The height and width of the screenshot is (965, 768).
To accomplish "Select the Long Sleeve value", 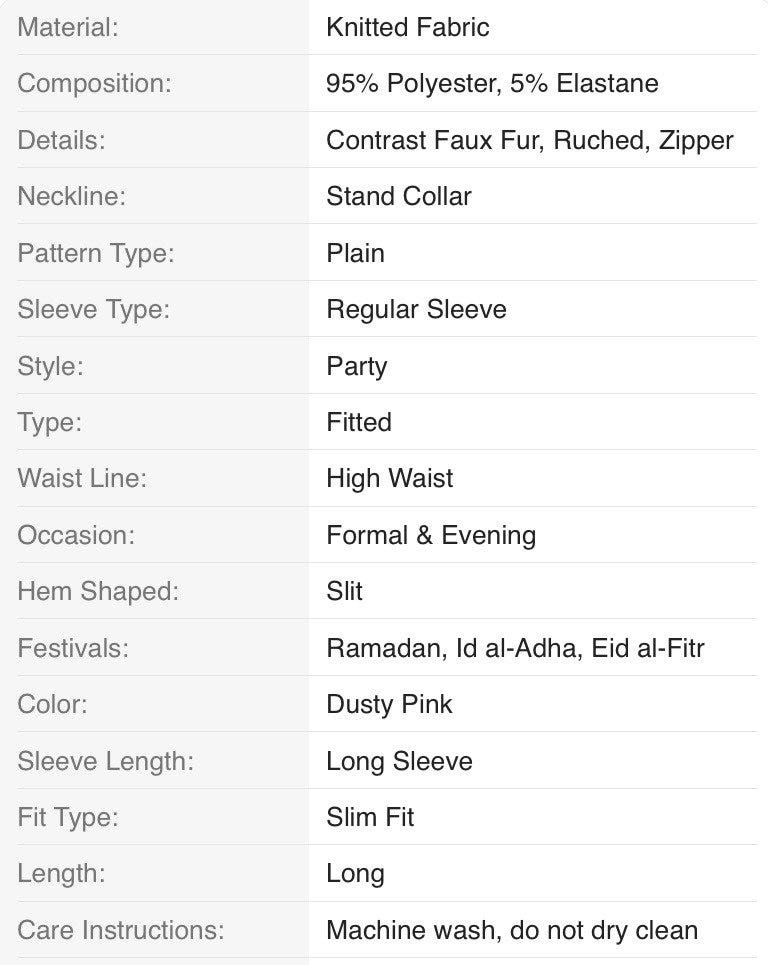I will (x=399, y=761).
